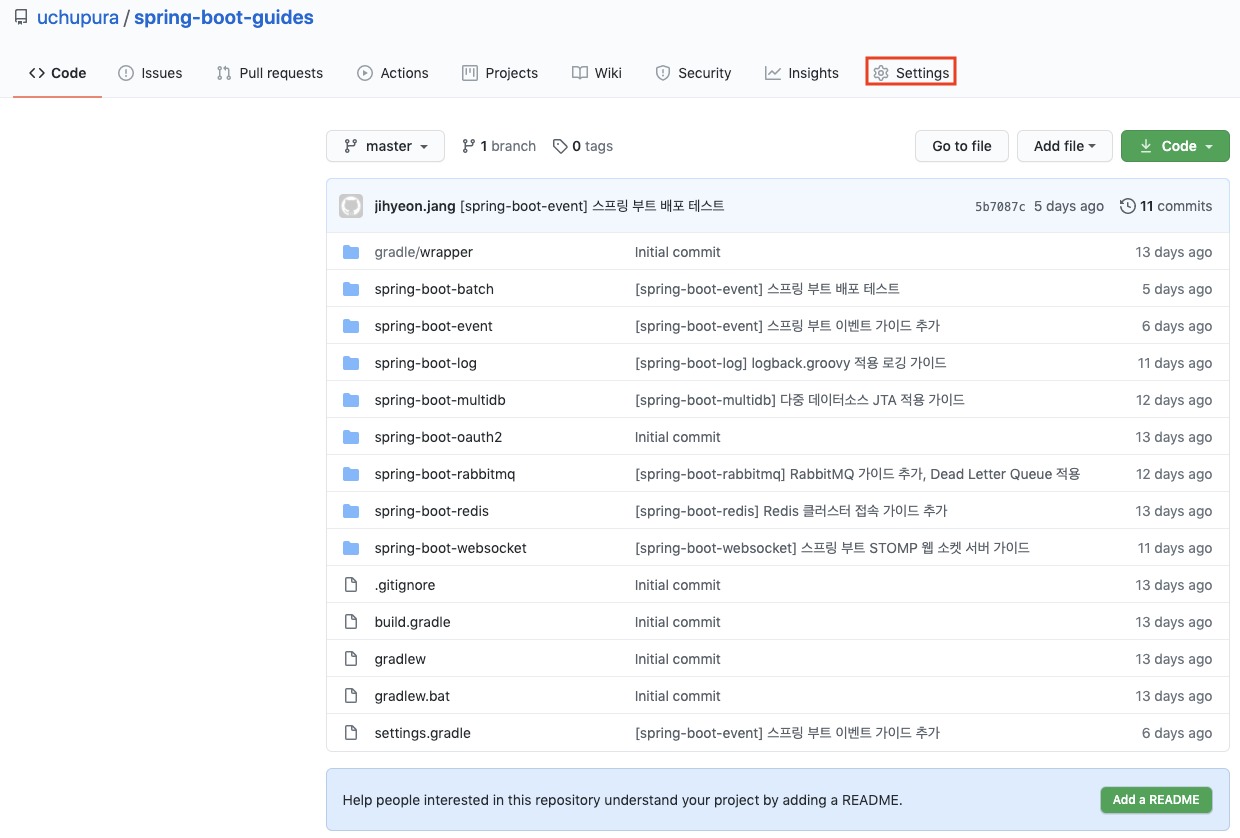Click the branch icon next to 1 branch
1240x838 pixels.
click(468, 146)
